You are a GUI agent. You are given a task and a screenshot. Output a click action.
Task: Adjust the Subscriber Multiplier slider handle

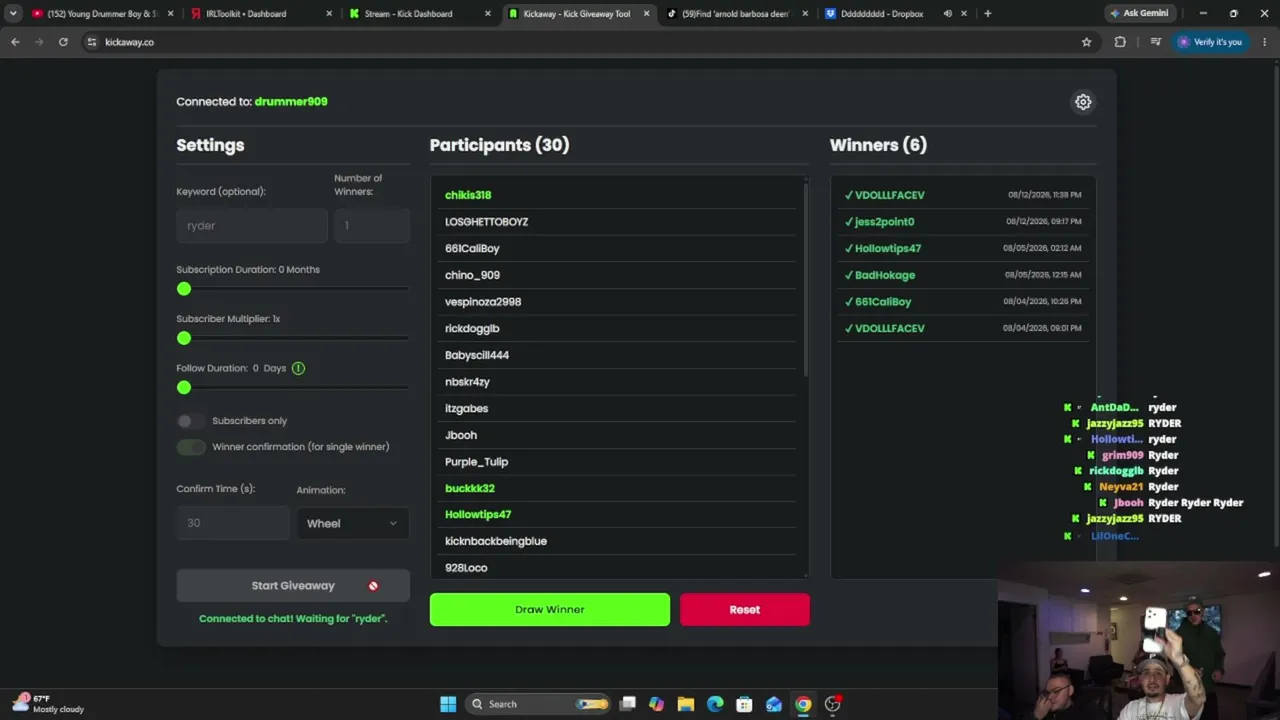pos(184,338)
